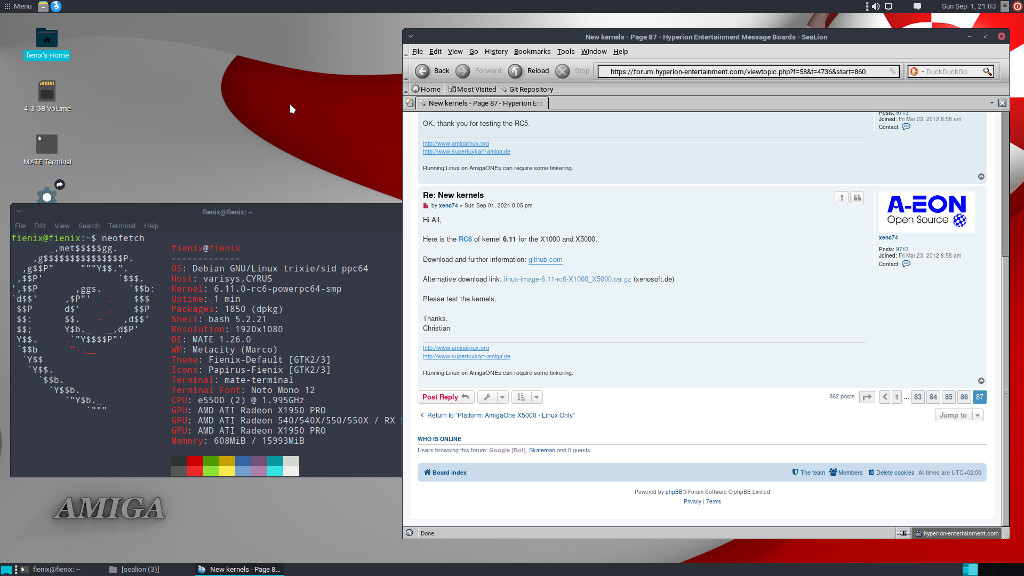Open the Jump to forum dropdown
This screenshot has height=576, width=1024.
tap(959, 415)
